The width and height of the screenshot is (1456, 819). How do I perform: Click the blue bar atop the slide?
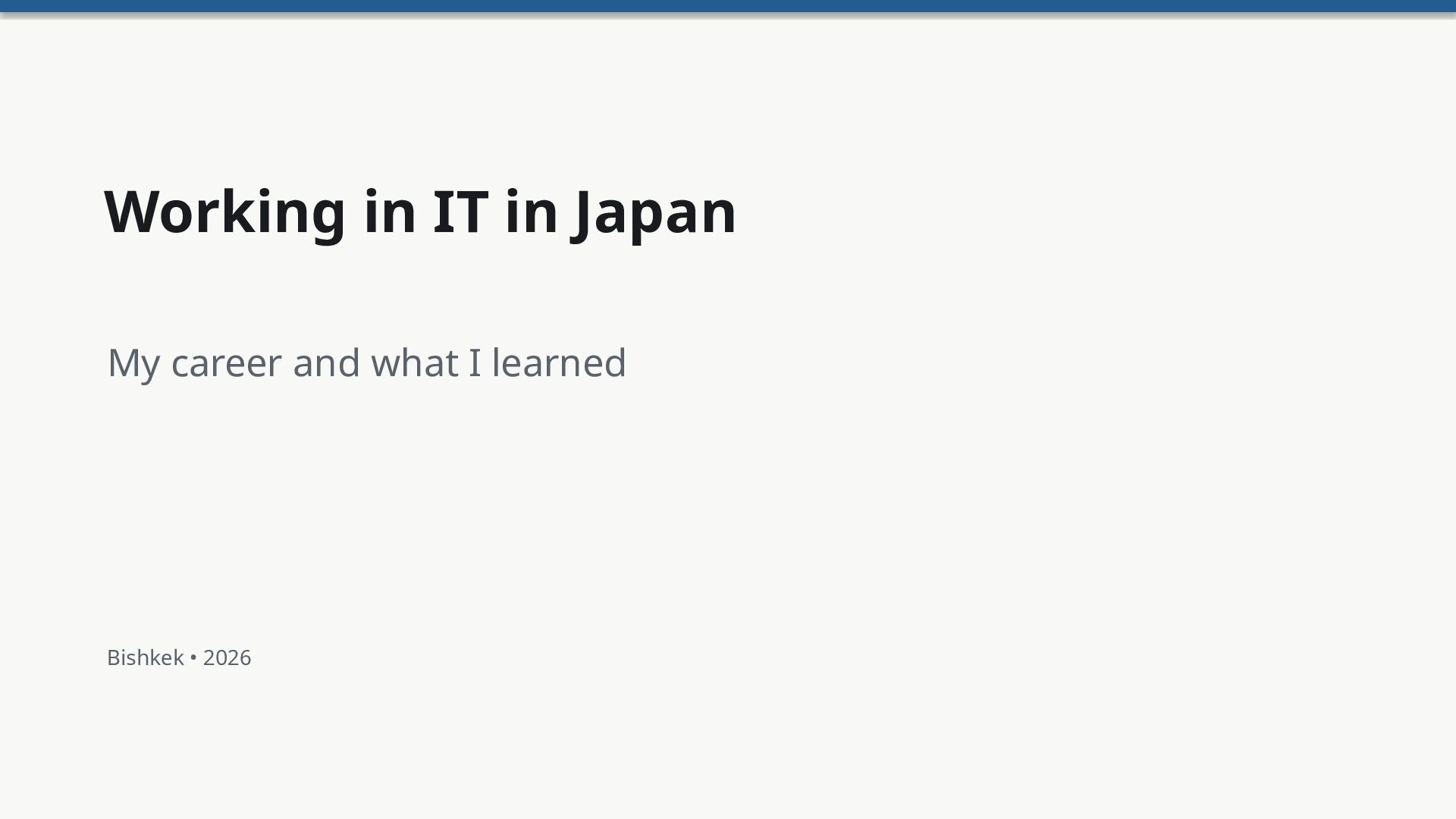pyautogui.click(x=728, y=6)
